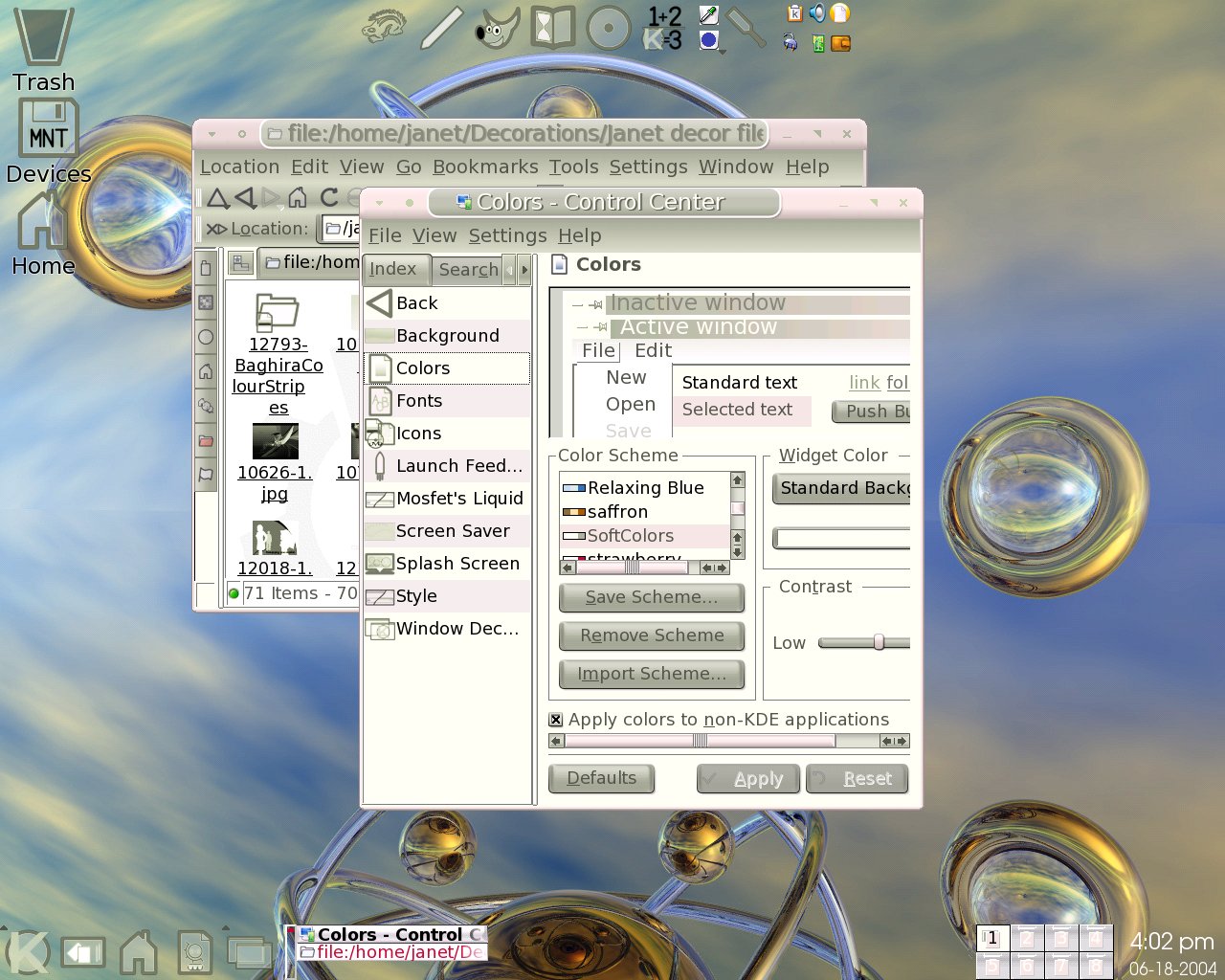Open Control Center titlebar menu arrow
This screenshot has height=980, width=1225.
tap(380, 203)
